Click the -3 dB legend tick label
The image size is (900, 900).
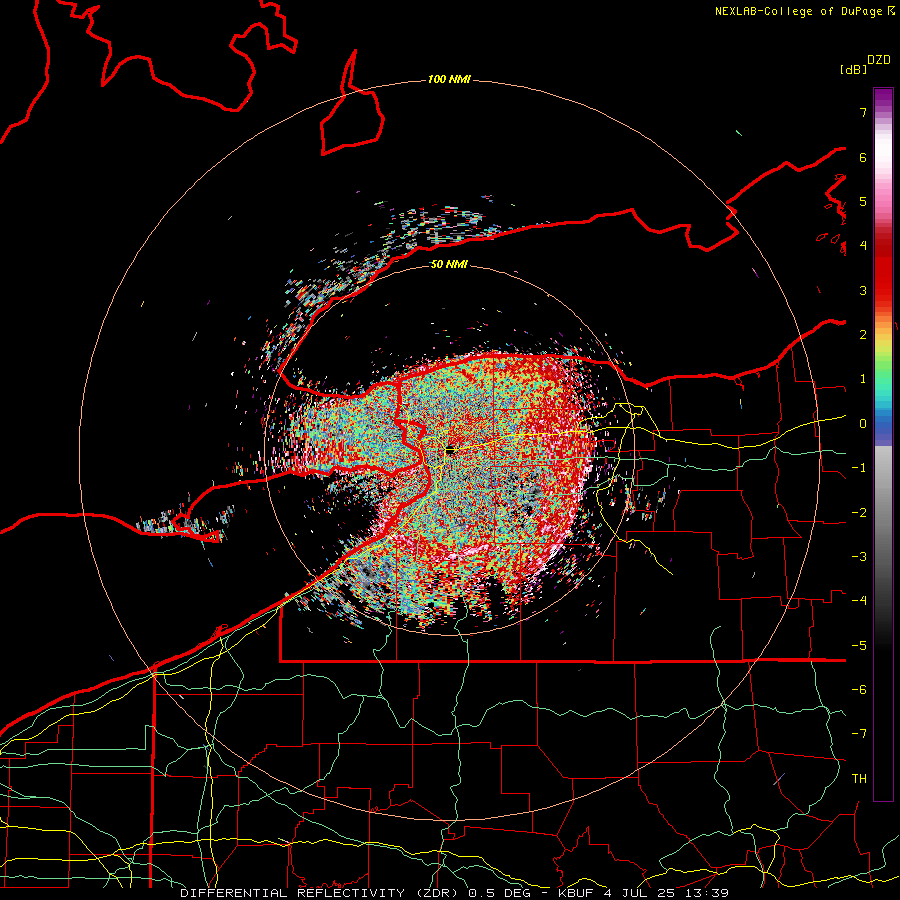click(859, 557)
